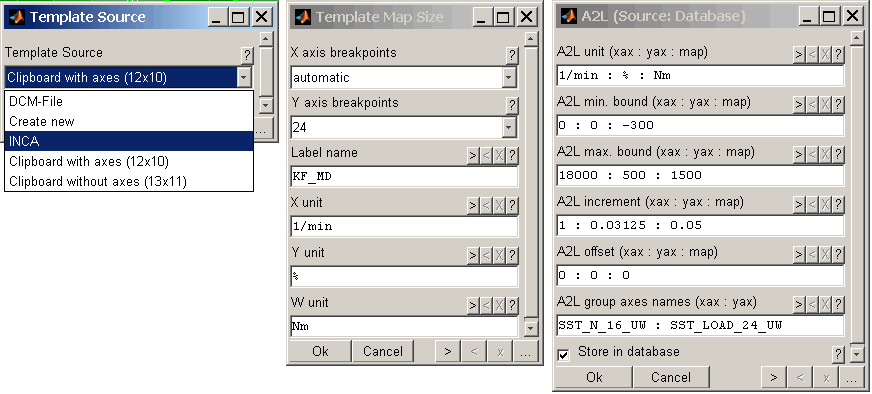The height and width of the screenshot is (394, 872).
Task: Click scroll-down arrow in Template Map Size
Action: (531, 328)
